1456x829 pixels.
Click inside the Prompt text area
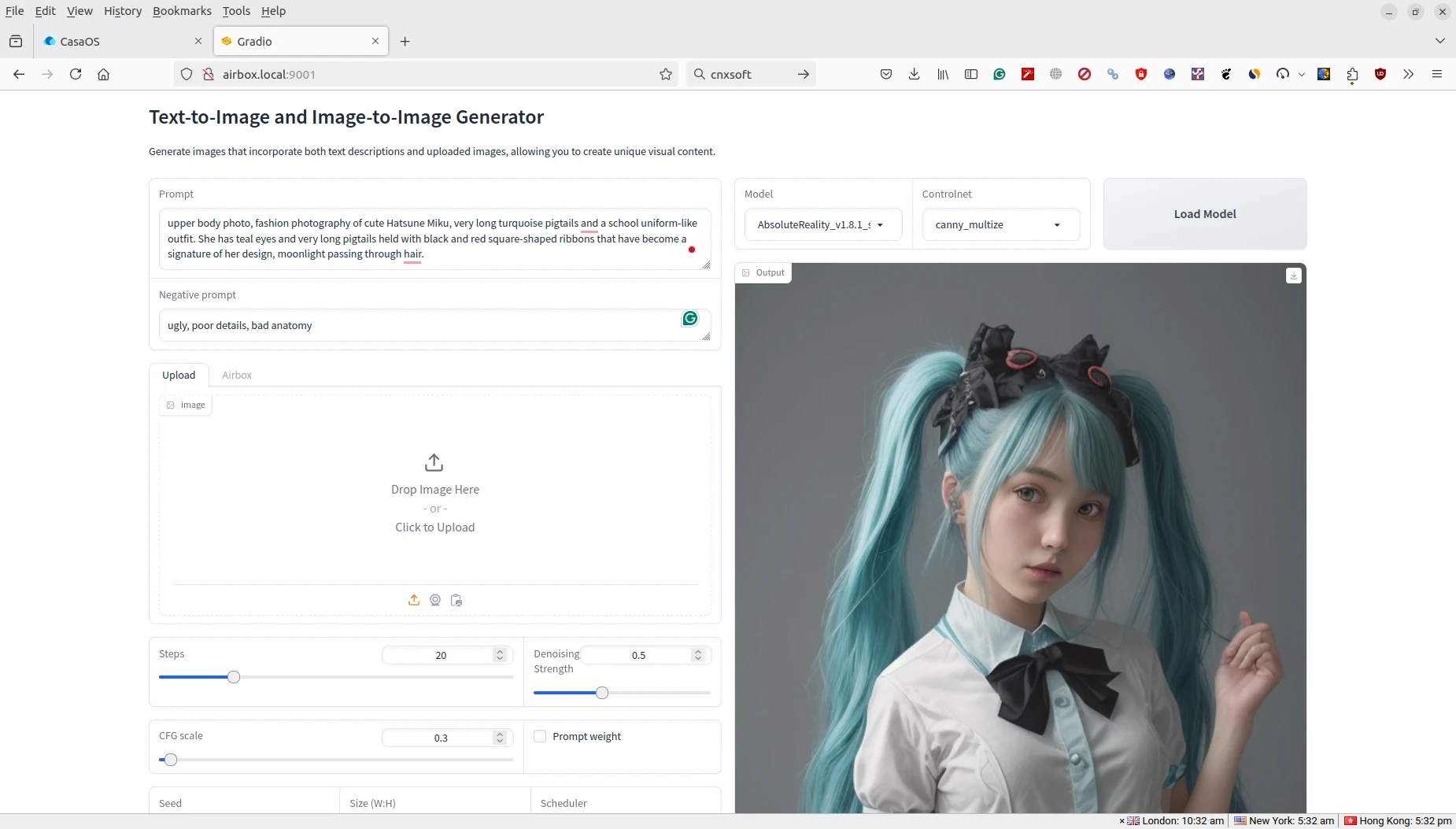click(434, 239)
